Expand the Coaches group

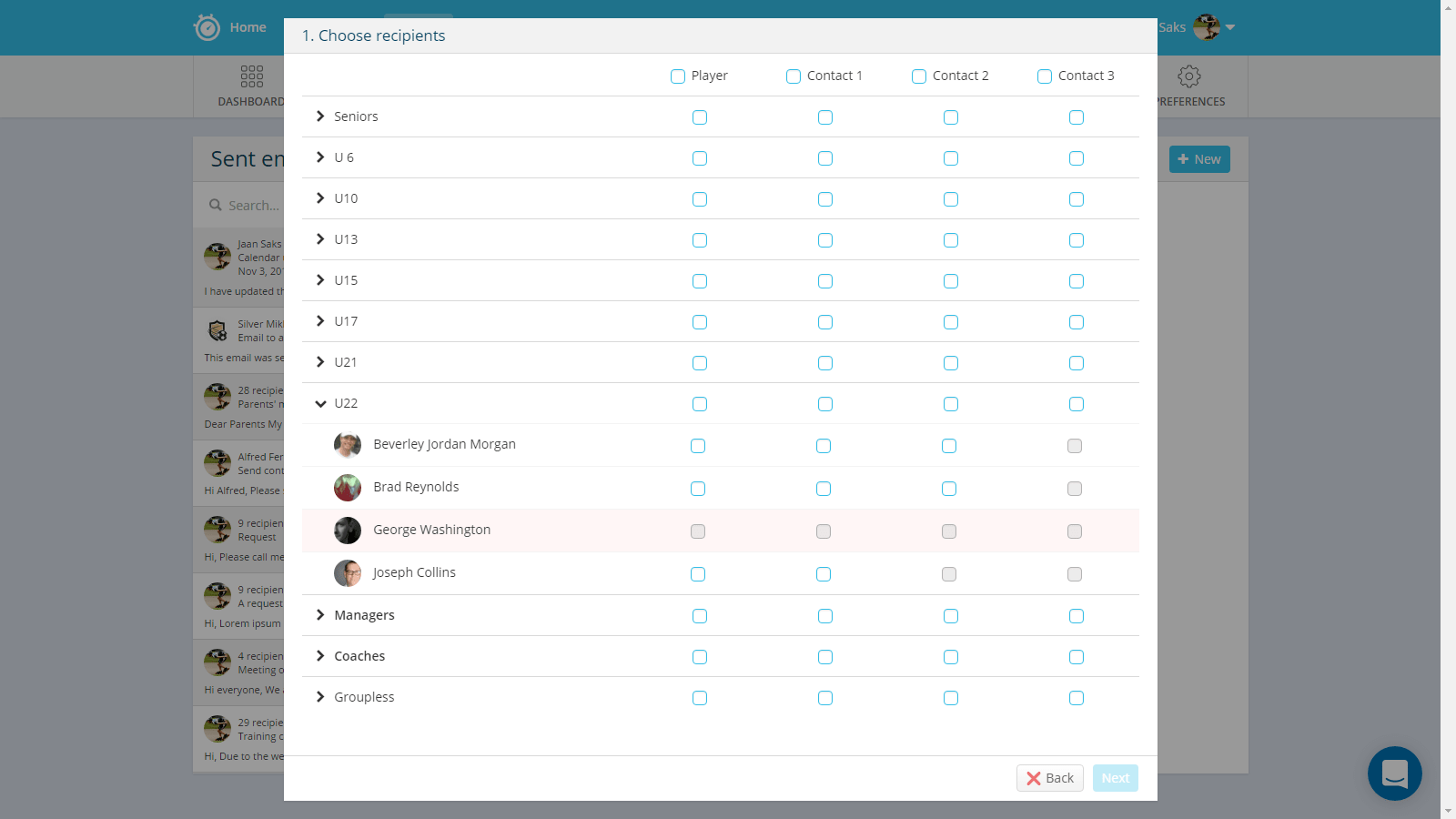click(320, 656)
